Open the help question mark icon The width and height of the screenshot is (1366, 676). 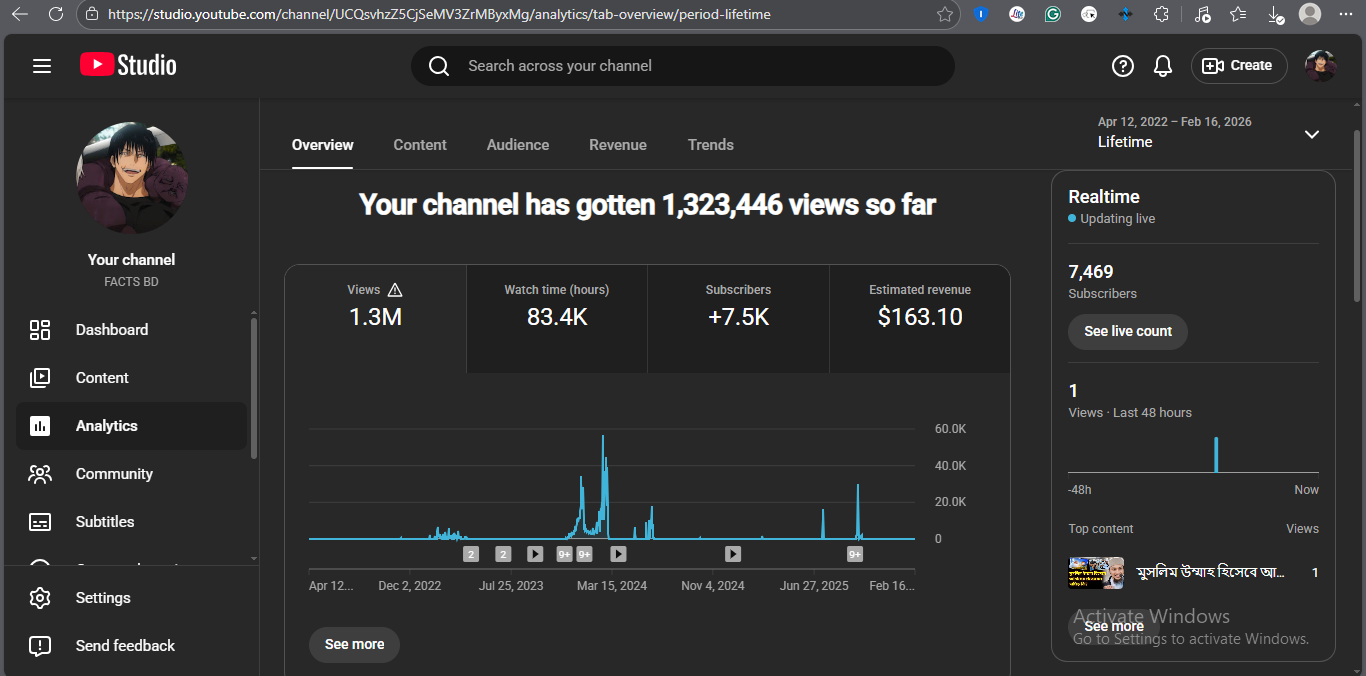[x=1123, y=66]
